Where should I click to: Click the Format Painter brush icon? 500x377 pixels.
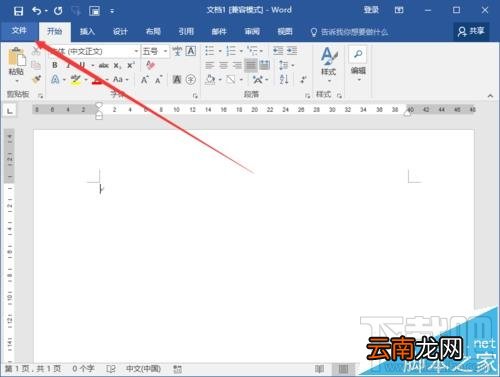pos(36,79)
